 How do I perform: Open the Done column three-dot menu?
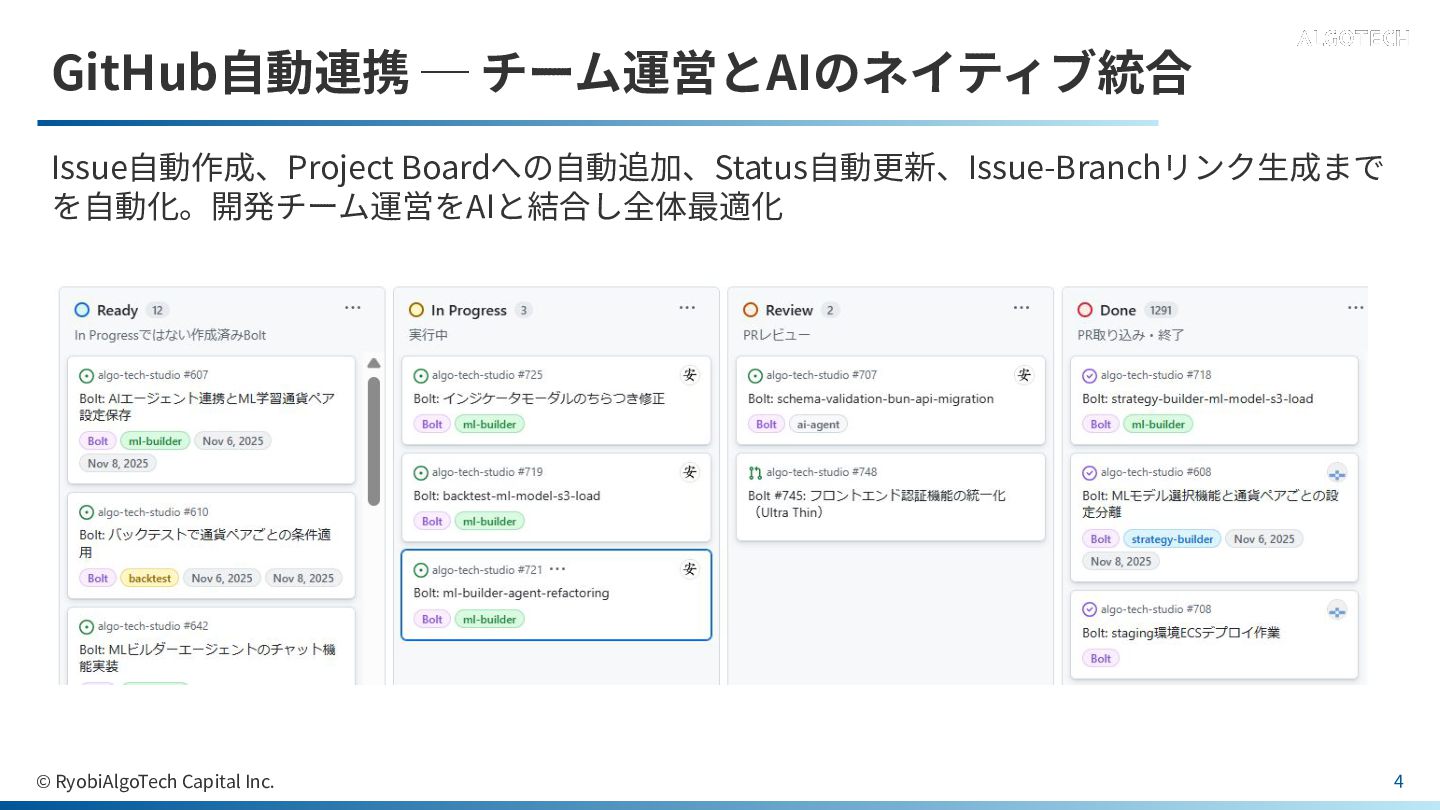[x=1355, y=308]
